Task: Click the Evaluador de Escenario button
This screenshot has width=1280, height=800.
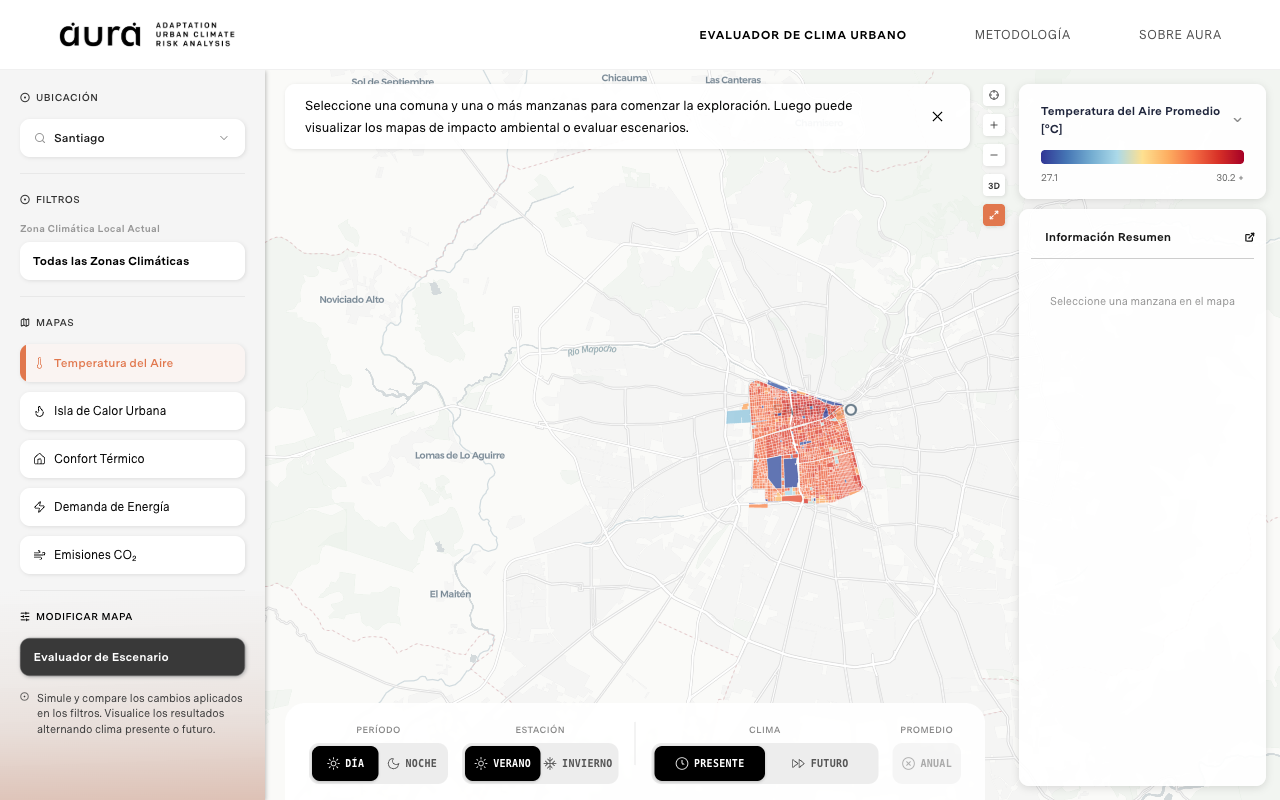Action: point(132,657)
